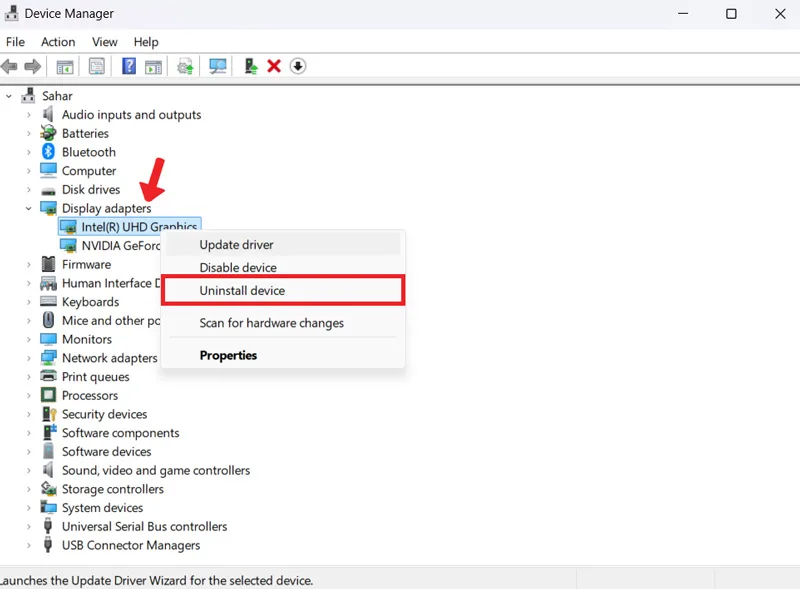Image resolution: width=800 pixels, height=589 pixels.
Task: Click the Batteries category icon
Action: coord(48,133)
